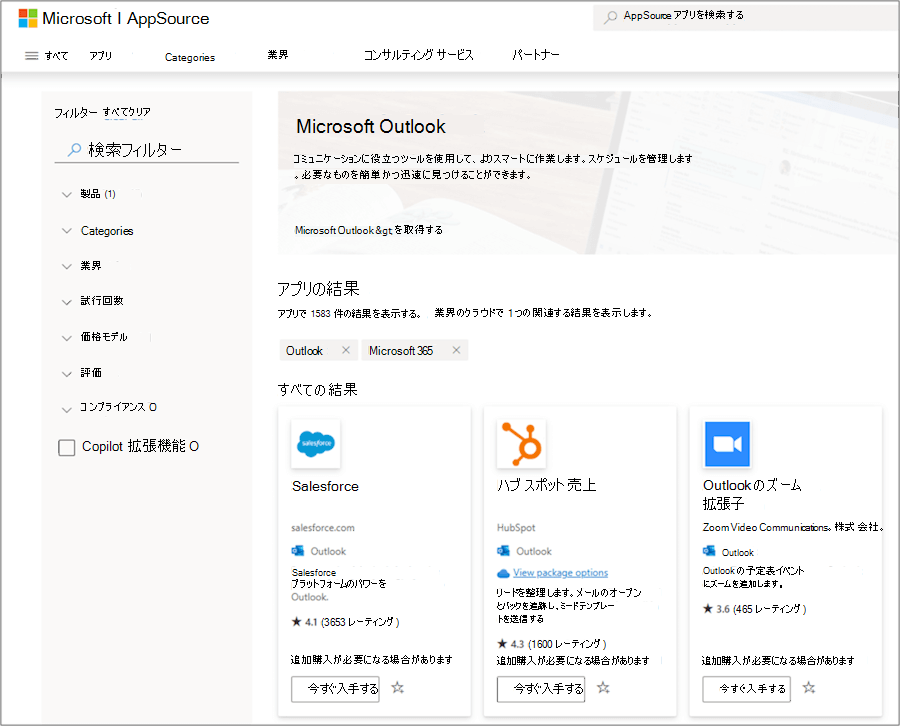
Task: Remove the Microsoft 365 filter chip
Action: [456, 350]
